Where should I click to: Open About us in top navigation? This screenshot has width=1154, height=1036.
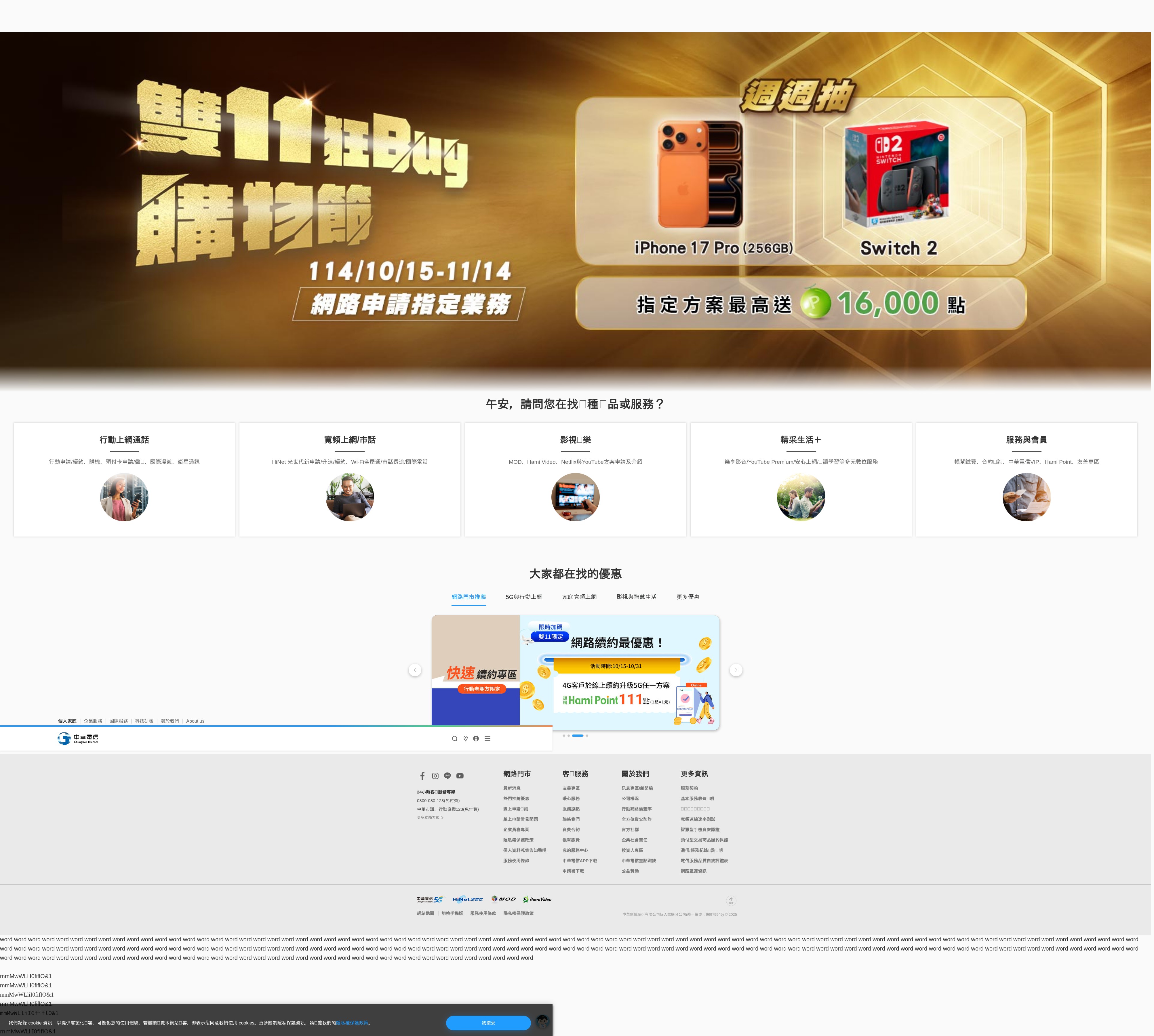pyautogui.click(x=195, y=721)
